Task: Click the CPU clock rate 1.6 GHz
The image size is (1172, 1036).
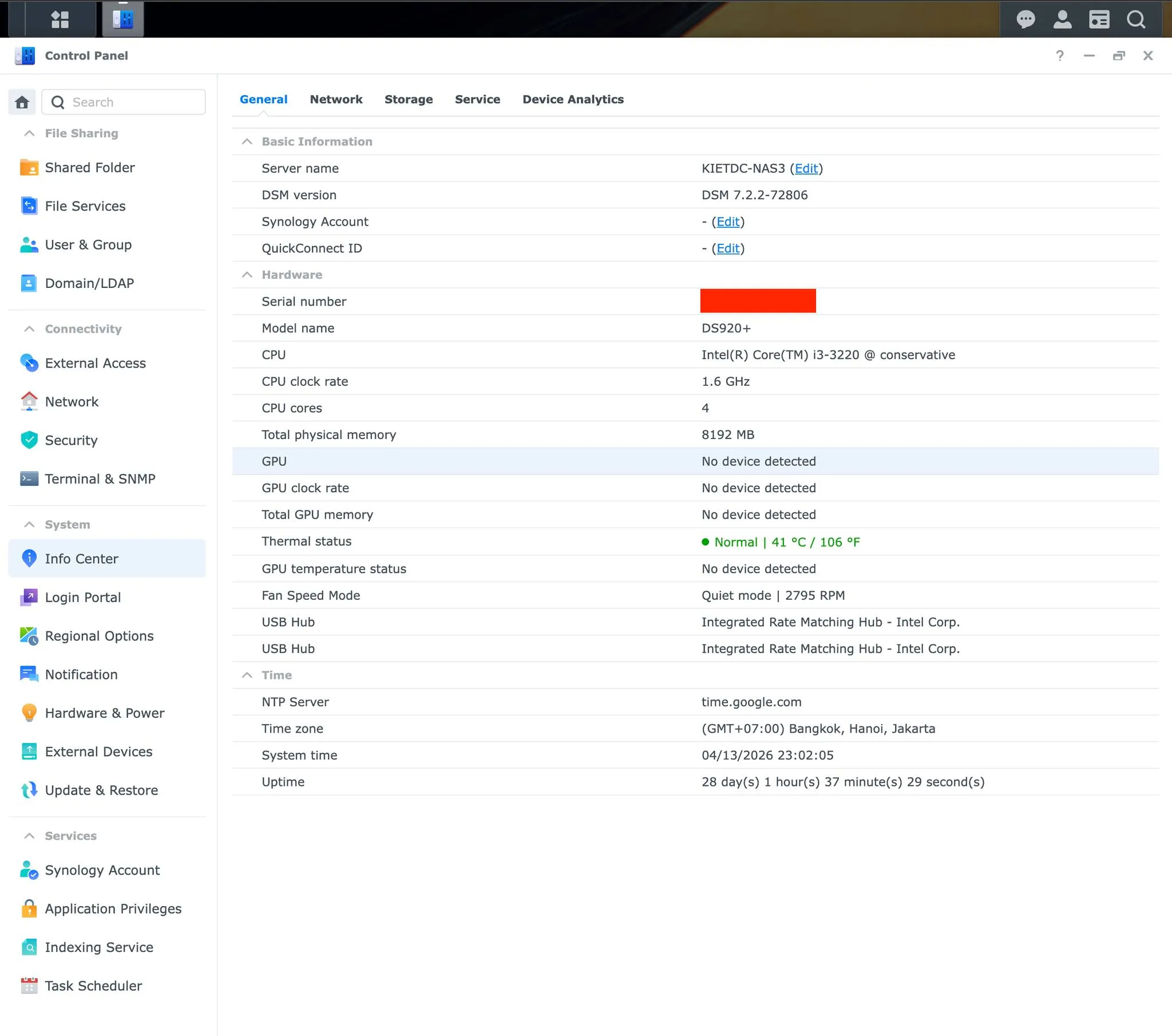Action: (x=726, y=381)
